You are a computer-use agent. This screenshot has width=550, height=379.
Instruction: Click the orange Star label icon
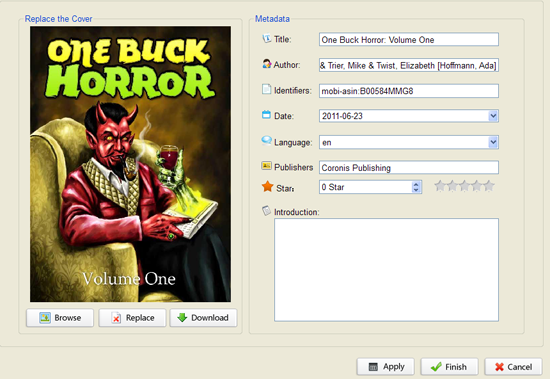[267, 186]
